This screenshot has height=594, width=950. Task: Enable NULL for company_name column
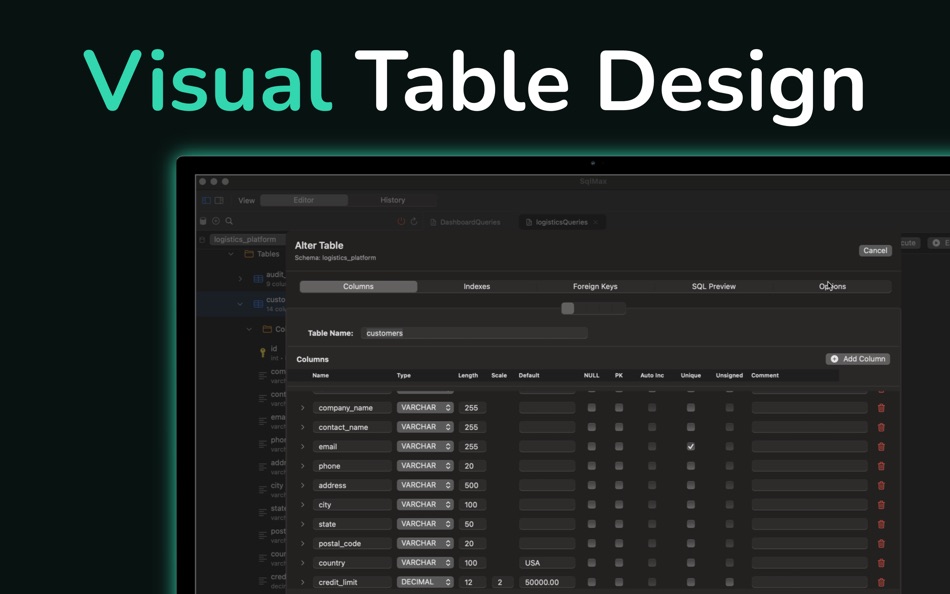coord(591,408)
